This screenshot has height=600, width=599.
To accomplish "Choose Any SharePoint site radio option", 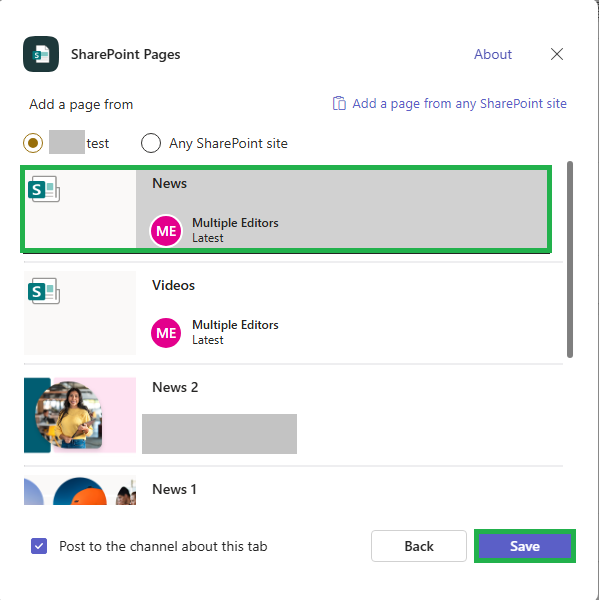I will pyautogui.click(x=151, y=143).
